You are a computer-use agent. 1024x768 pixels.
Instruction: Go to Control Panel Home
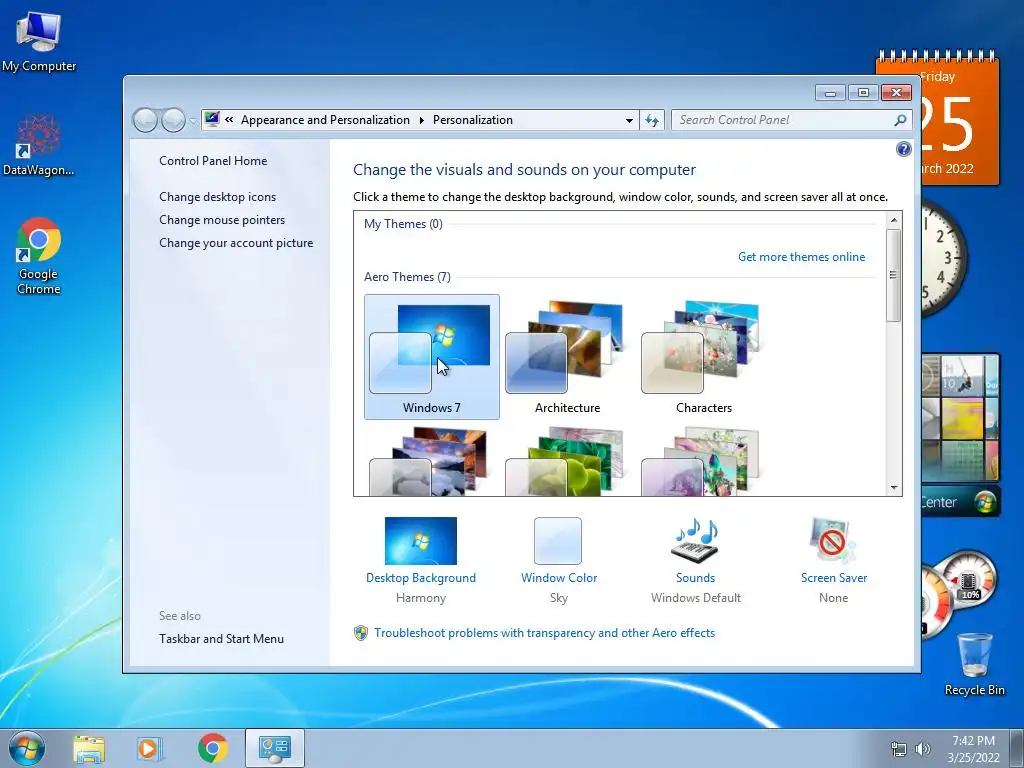213,161
